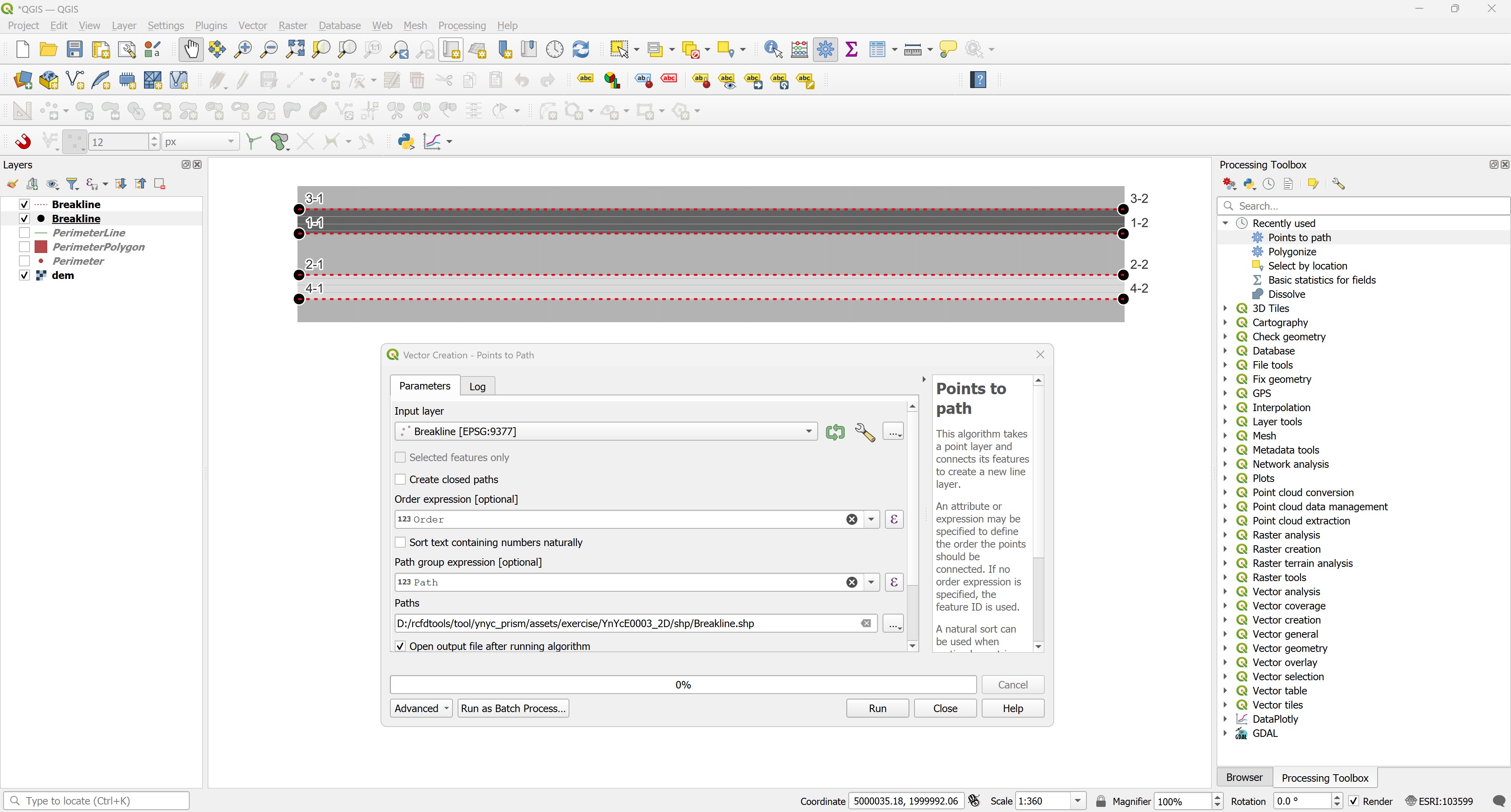Enable Create closed paths
The image size is (1511, 812).
(x=400, y=479)
